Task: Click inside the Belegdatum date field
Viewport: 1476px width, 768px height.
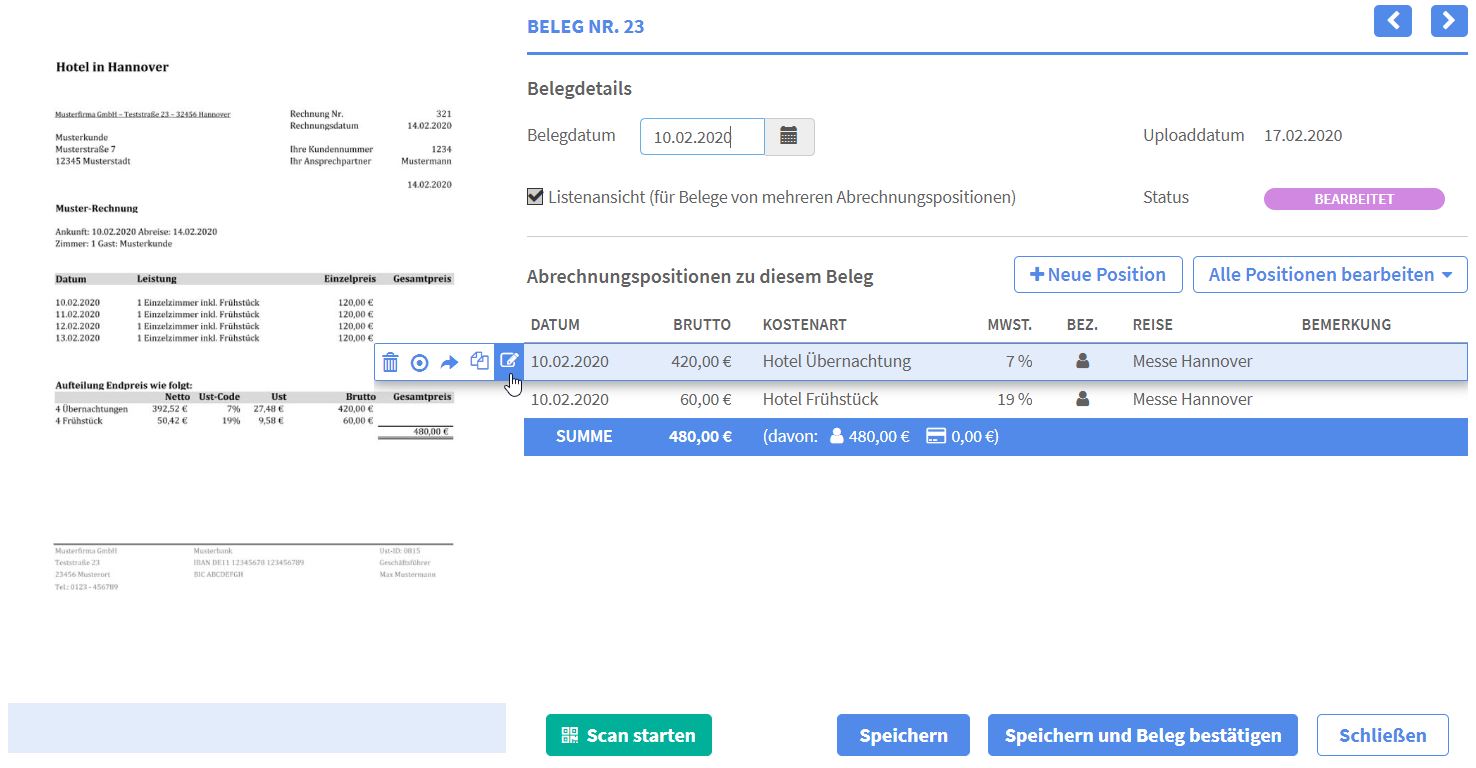Action: pos(700,136)
